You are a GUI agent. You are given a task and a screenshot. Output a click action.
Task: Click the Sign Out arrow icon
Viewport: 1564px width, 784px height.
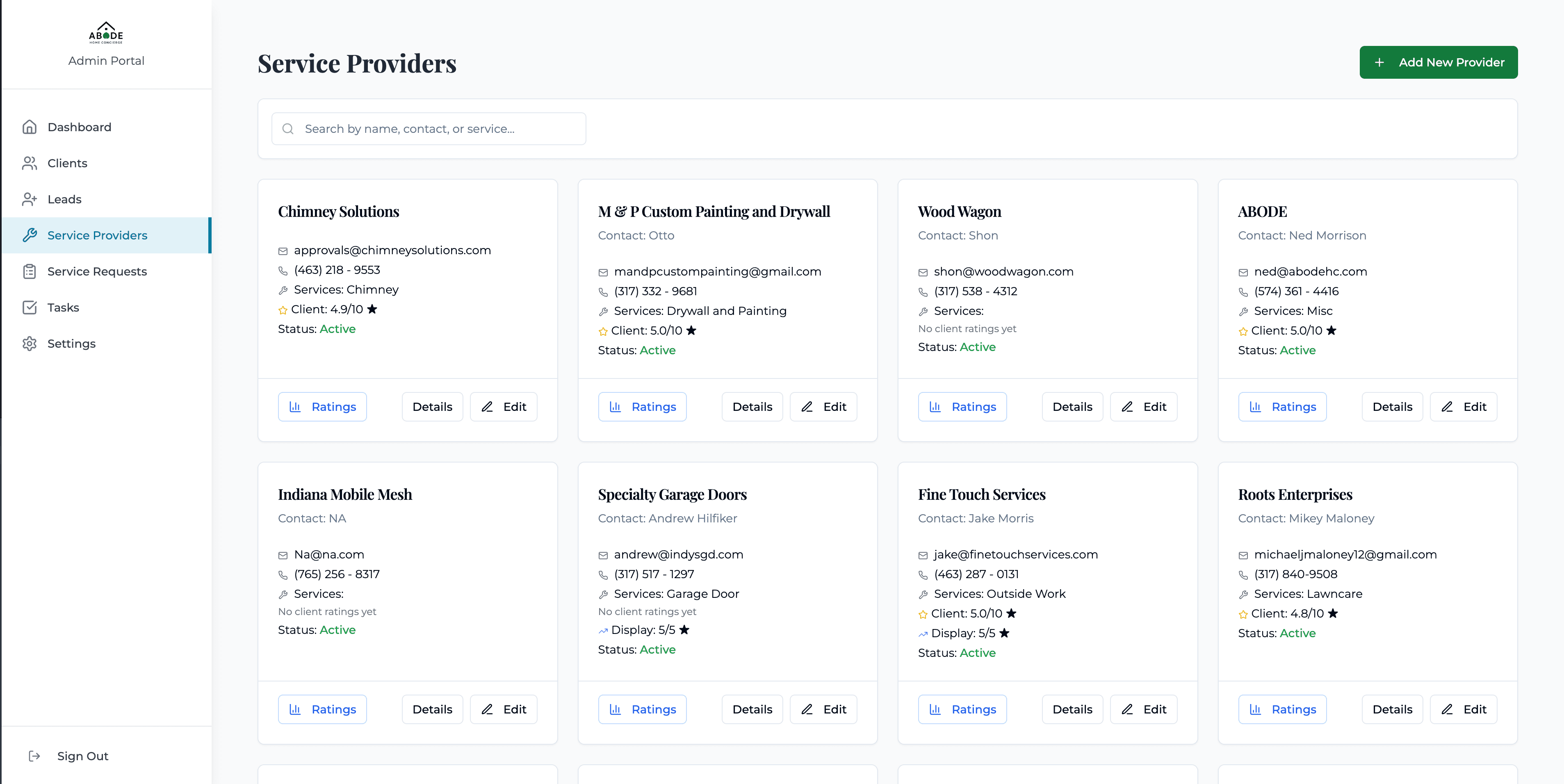[x=34, y=756]
